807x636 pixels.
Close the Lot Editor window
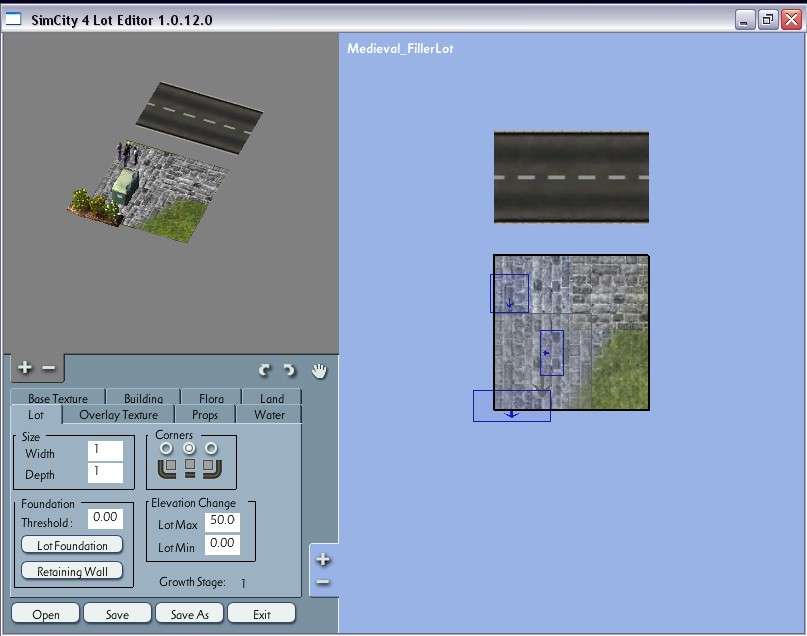pos(792,20)
